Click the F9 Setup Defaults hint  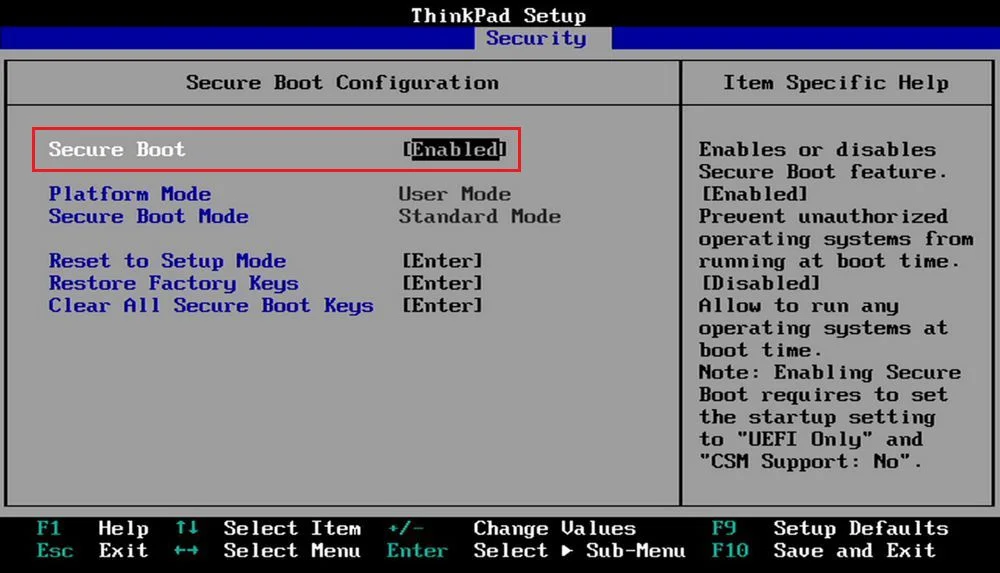830,528
